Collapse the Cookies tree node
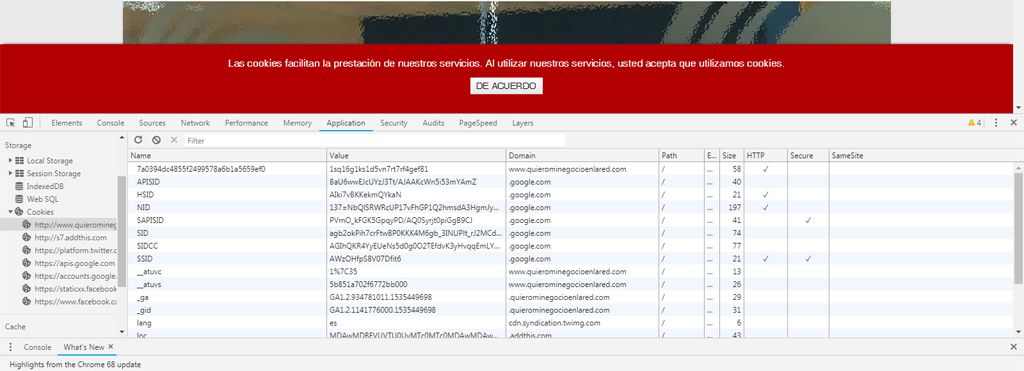 pyautogui.click(x=10, y=212)
